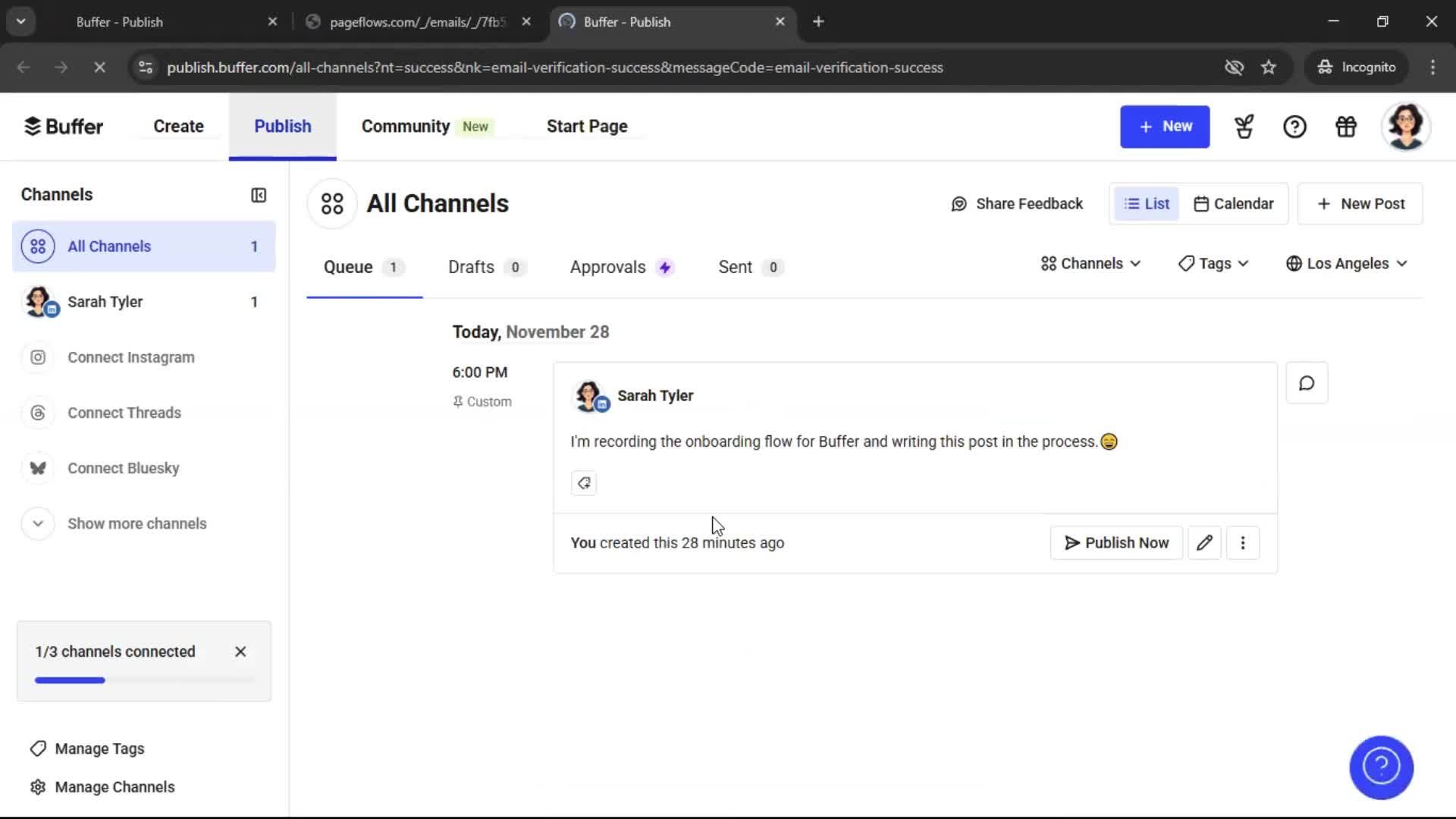Collapse the Channels sidebar panel
Viewport: 1456px width, 819px height.
259,195
